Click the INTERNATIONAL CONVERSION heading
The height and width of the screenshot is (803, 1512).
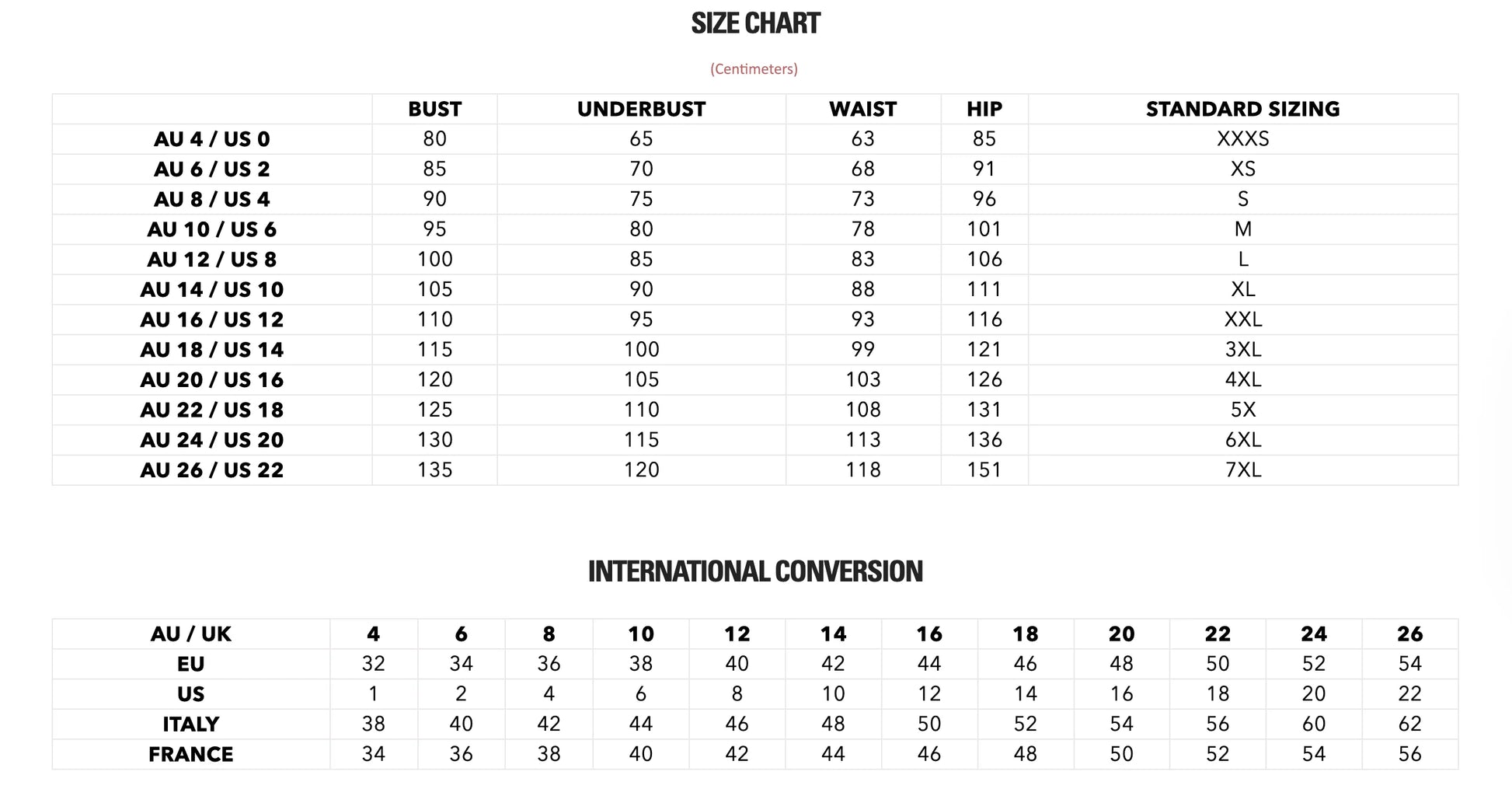[x=755, y=571]
